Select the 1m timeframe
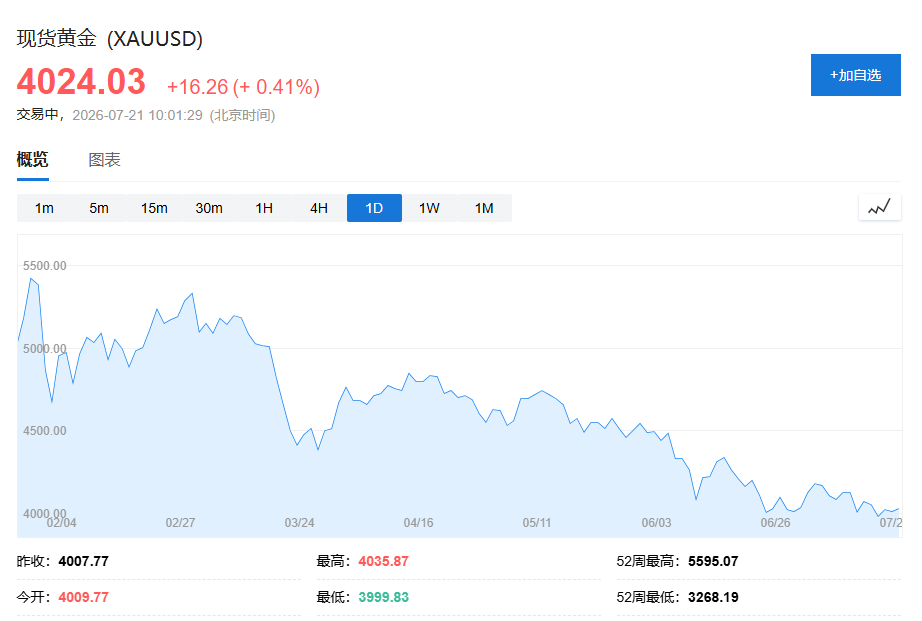The width and height of the screenshot is (922, 621). pyautogui.click(x=44, y=208)
